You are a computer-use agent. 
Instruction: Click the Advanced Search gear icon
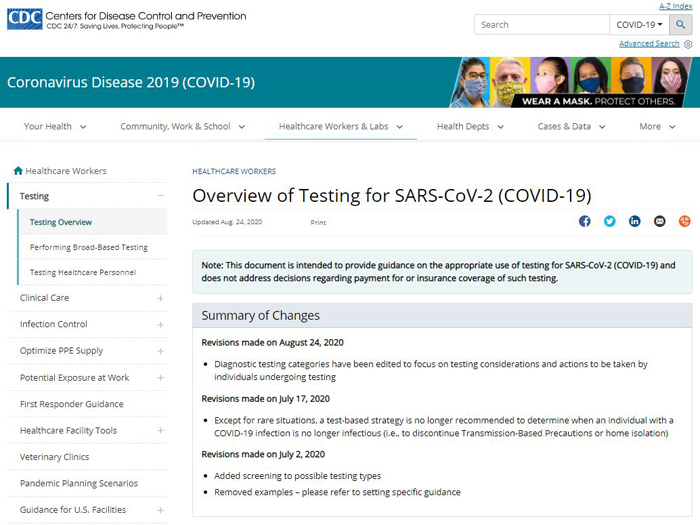point(688,44)
